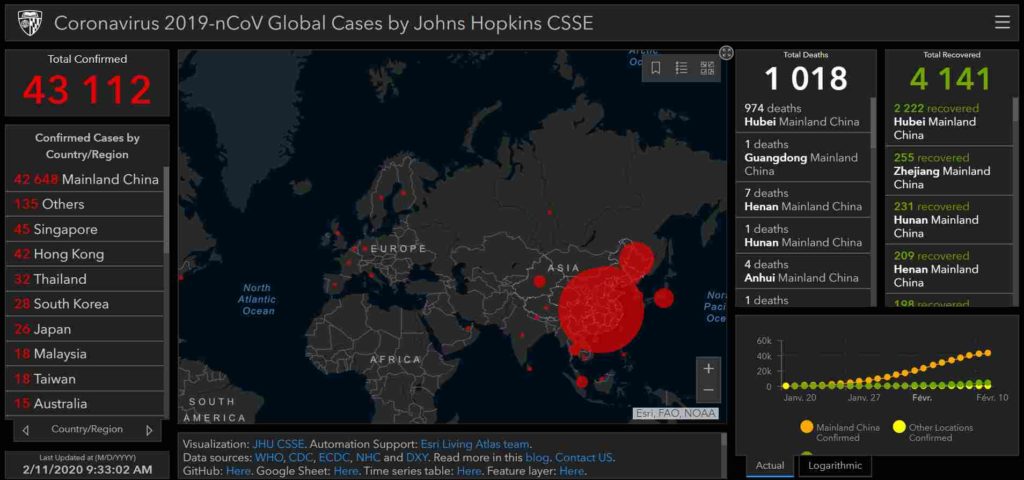
Task: Open the DXY data source link
Action: pos(417,457)
